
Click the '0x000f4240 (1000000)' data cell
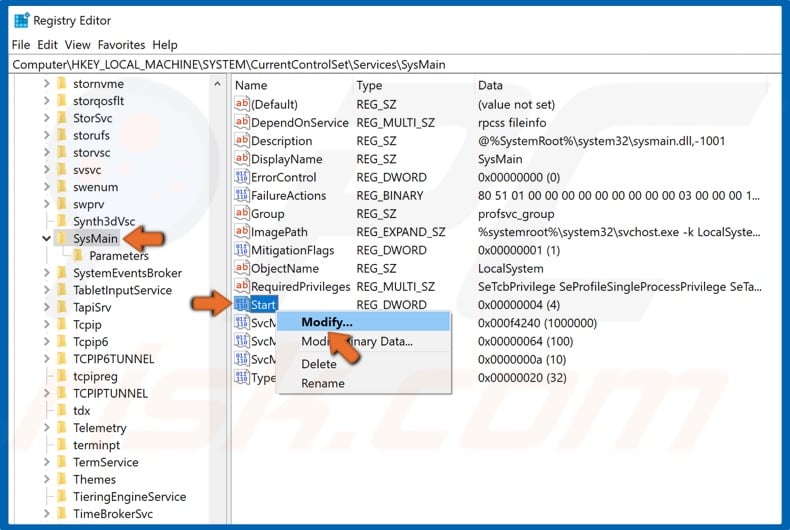point(537,322)
